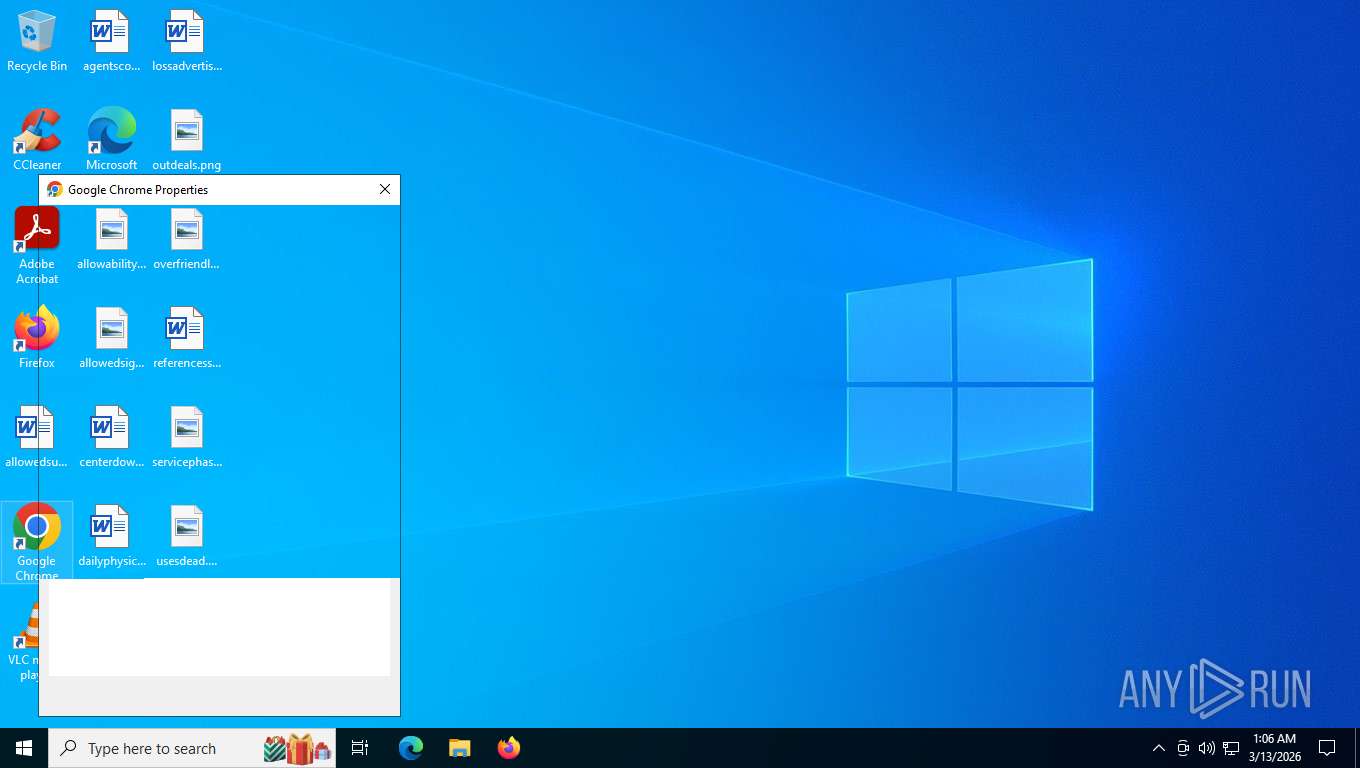Launch Microsoft Edge from the taskbar

[411, 748]
